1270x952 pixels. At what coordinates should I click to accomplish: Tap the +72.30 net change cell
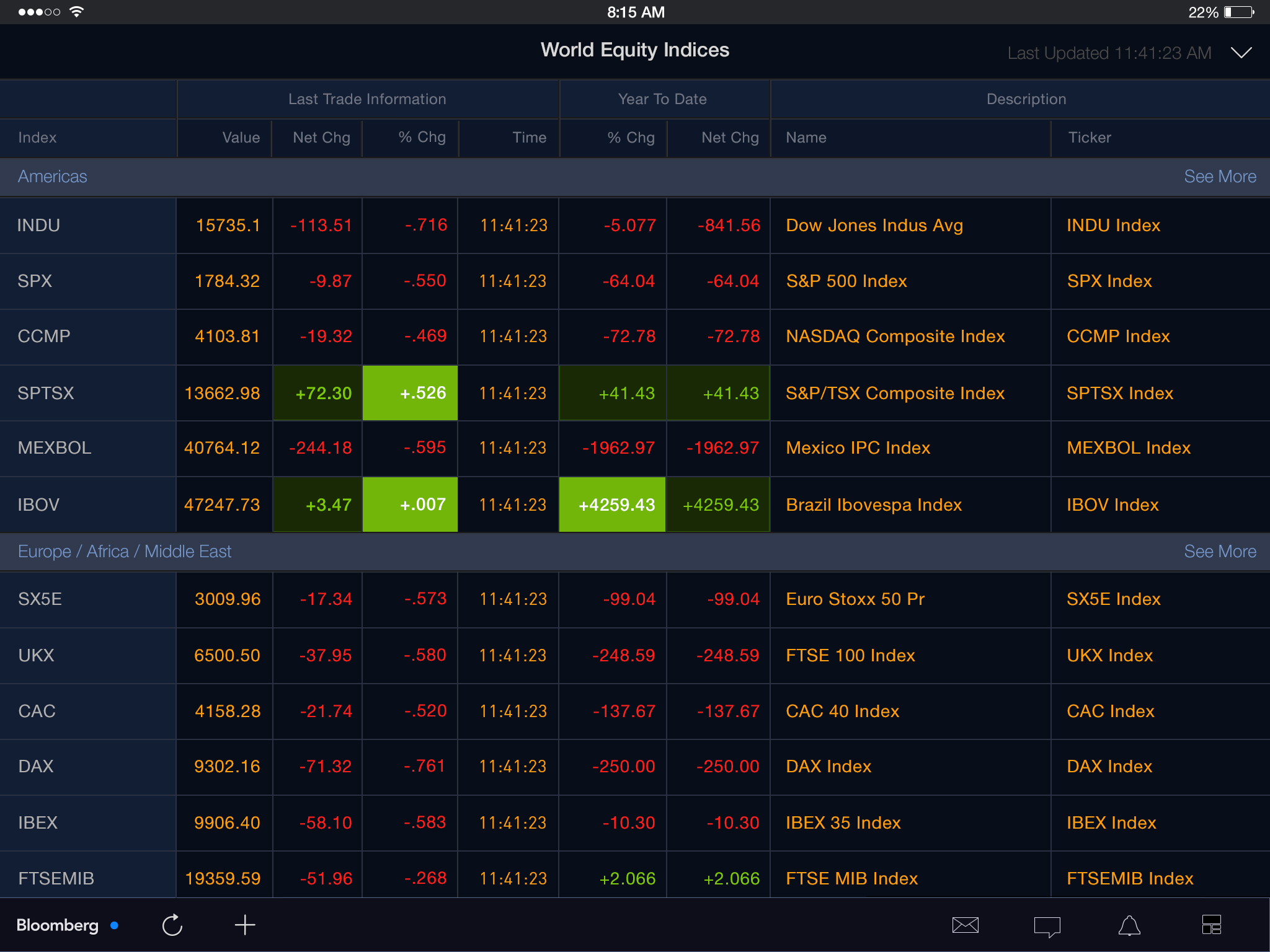(317, 393)
